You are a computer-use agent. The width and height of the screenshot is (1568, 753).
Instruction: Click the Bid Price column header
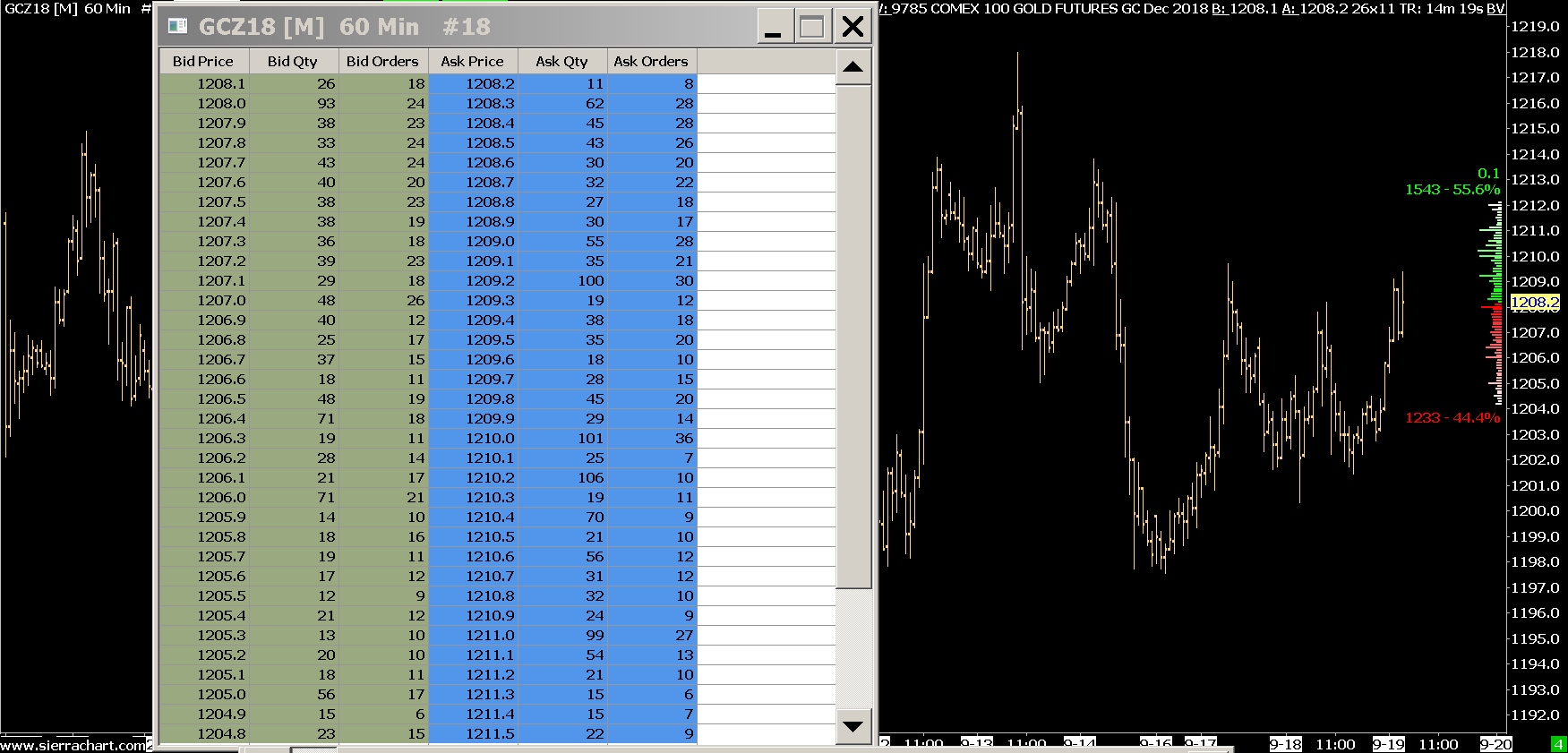tap(203, 62)
